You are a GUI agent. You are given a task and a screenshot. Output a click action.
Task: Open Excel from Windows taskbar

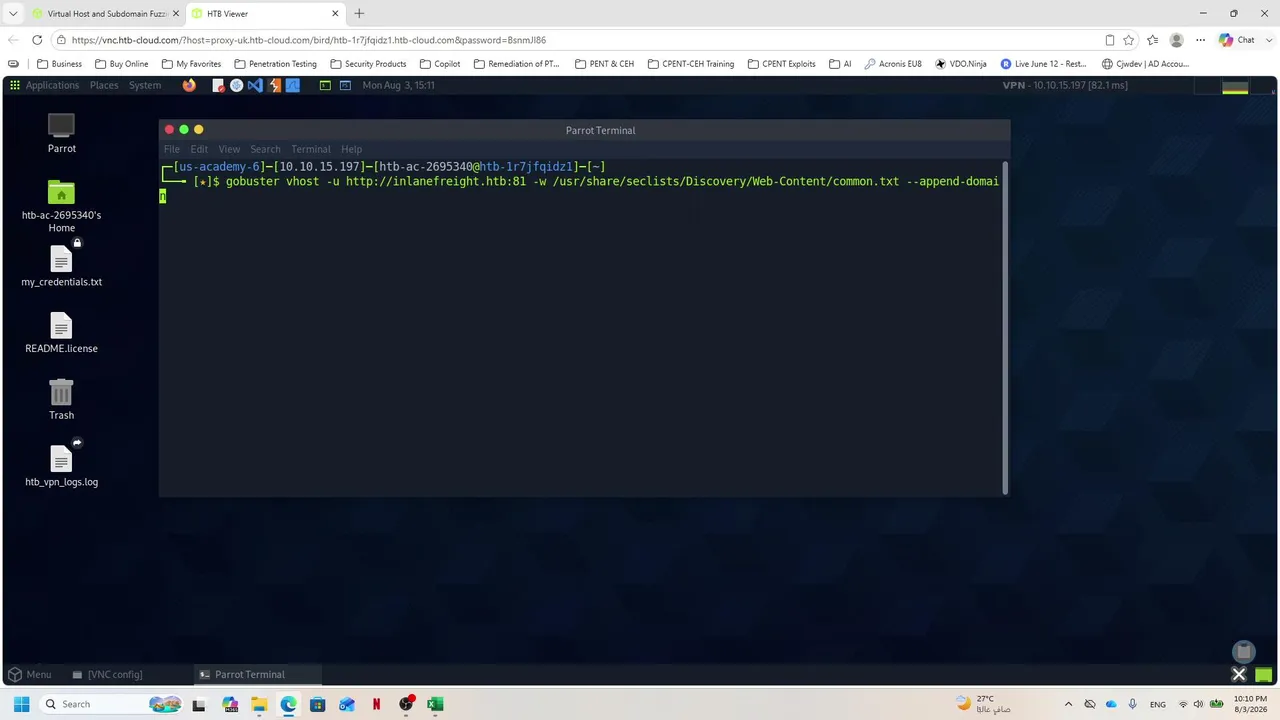coord(435,704)
